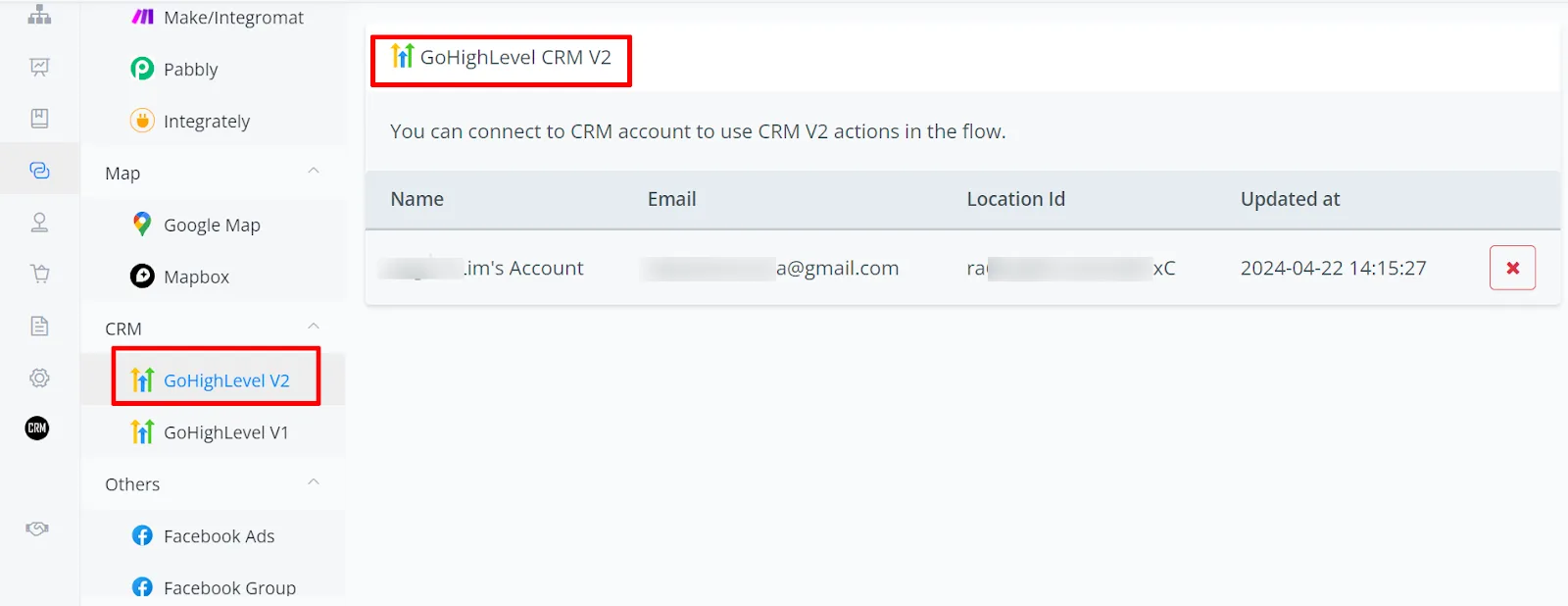Collapse the Others section

(x=314, y=482)
